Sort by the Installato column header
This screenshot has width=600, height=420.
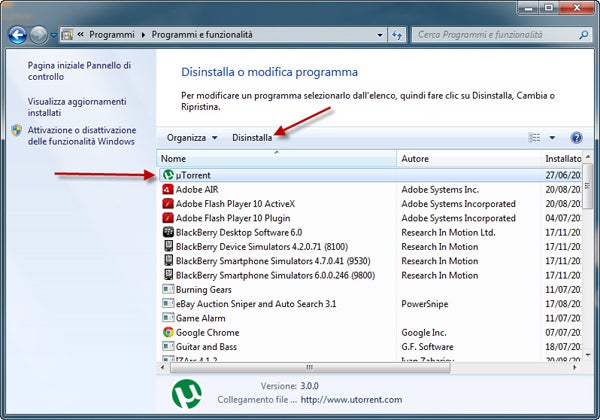point(562,159)
